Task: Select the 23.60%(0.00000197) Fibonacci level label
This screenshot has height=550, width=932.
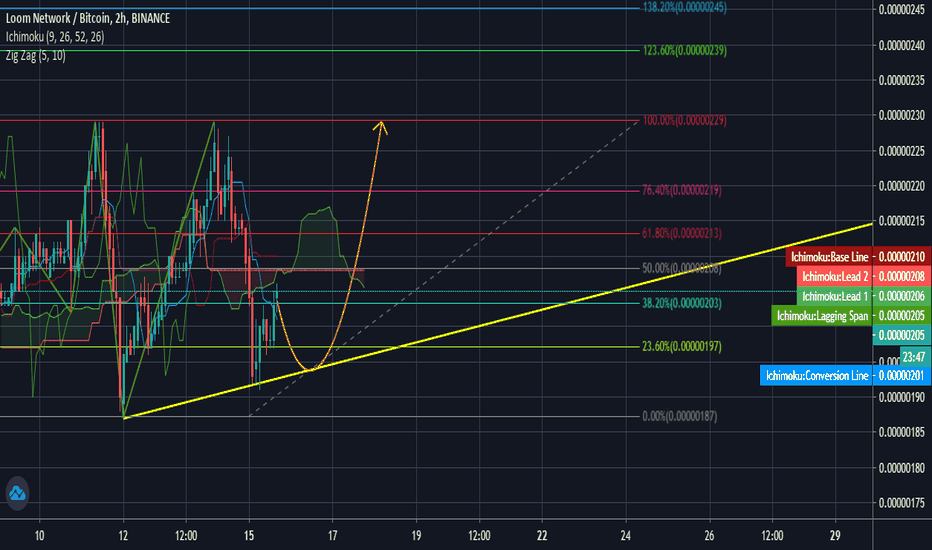Action: 682,346
